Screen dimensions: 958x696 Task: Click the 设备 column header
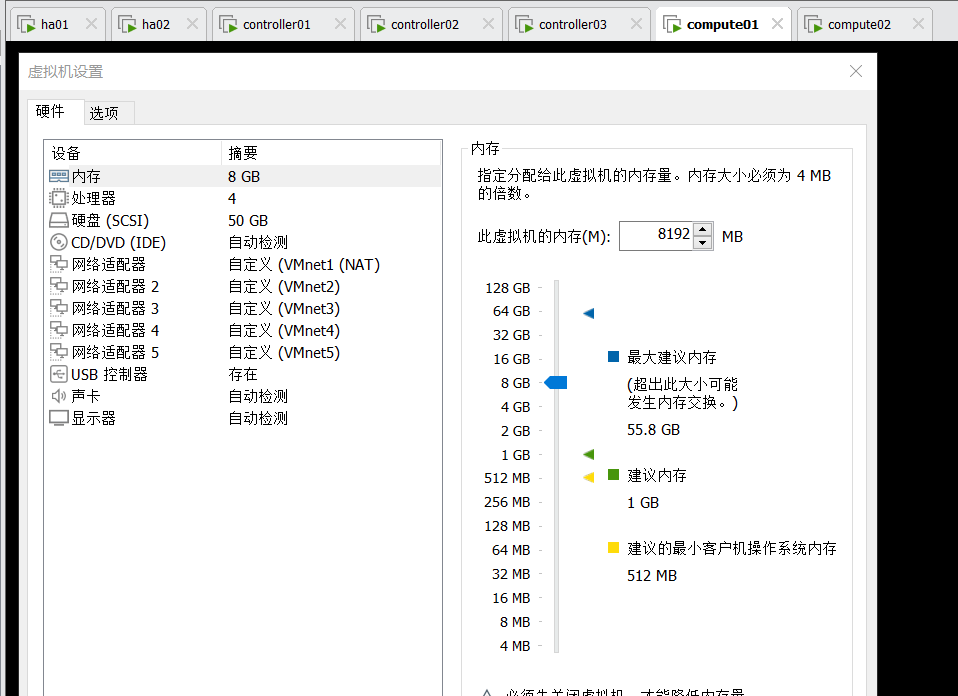(132, 153)
